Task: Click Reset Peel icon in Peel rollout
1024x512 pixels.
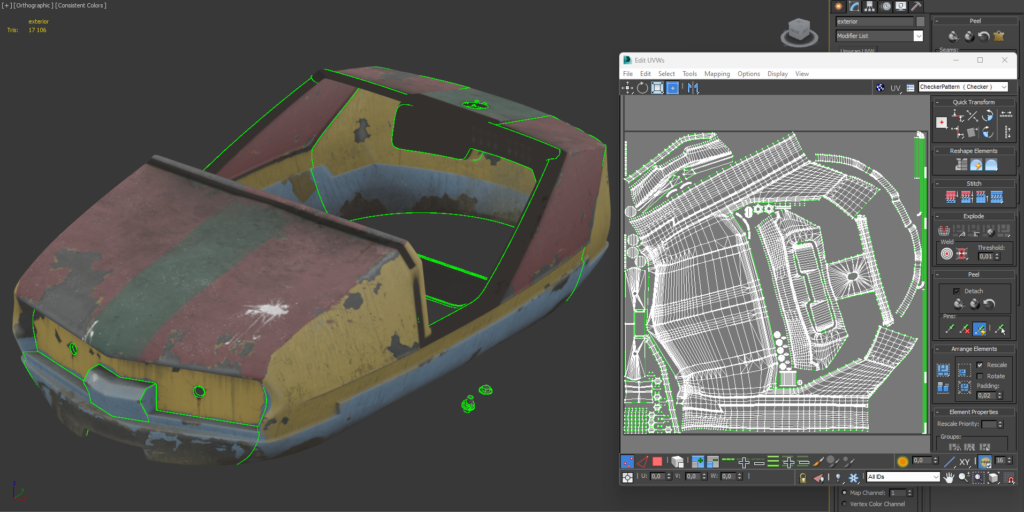Action: click(x=989, y=303)
